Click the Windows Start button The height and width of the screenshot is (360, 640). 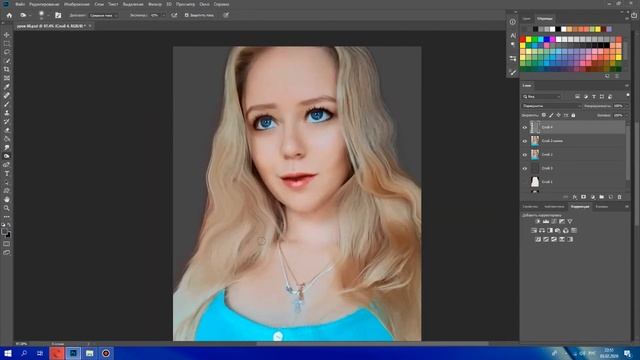coord(7,353)
